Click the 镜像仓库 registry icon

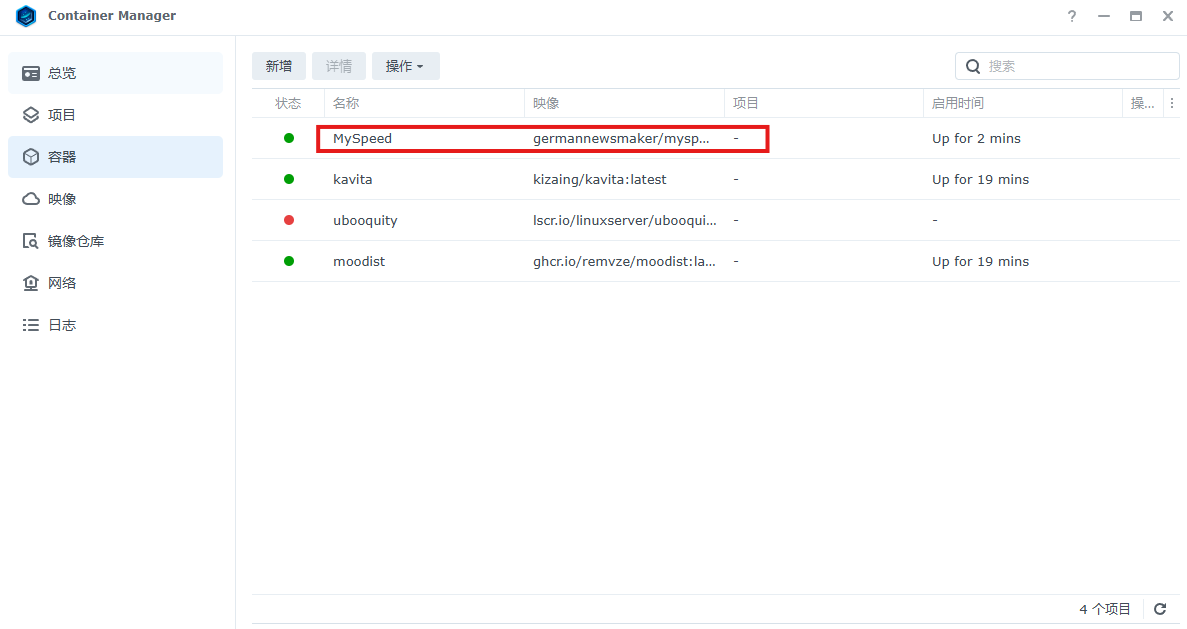pos(31,241)
